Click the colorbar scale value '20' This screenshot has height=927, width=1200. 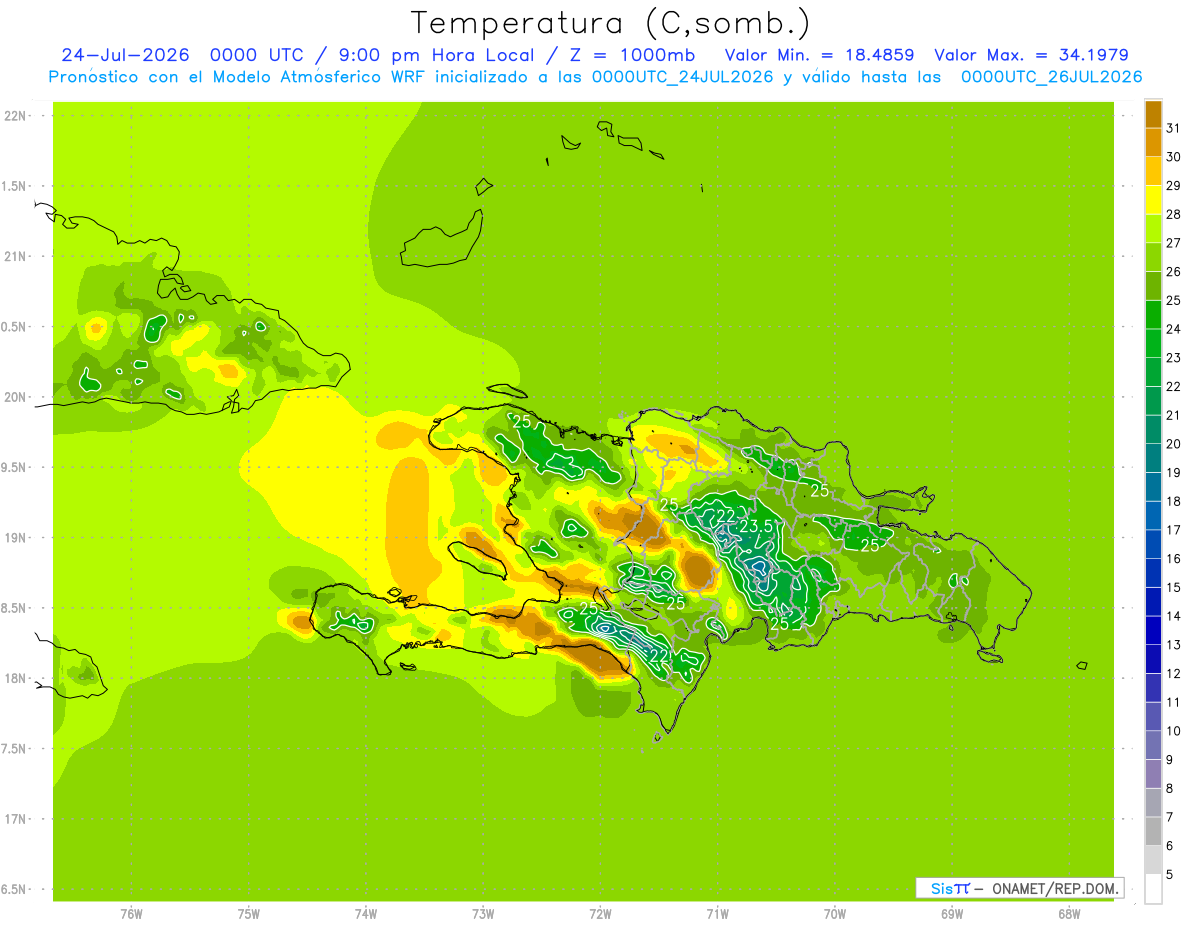[x=1174, y=444]
